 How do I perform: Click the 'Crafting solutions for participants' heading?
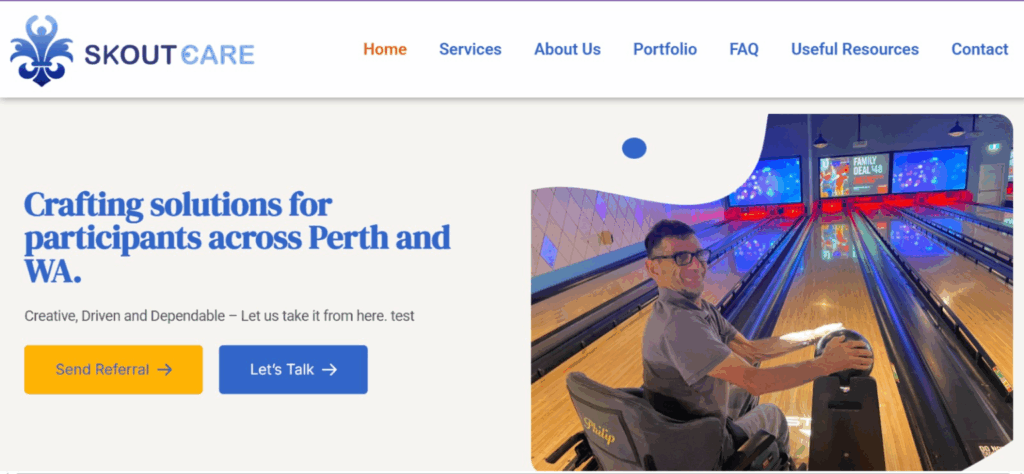tap(237, 238)
